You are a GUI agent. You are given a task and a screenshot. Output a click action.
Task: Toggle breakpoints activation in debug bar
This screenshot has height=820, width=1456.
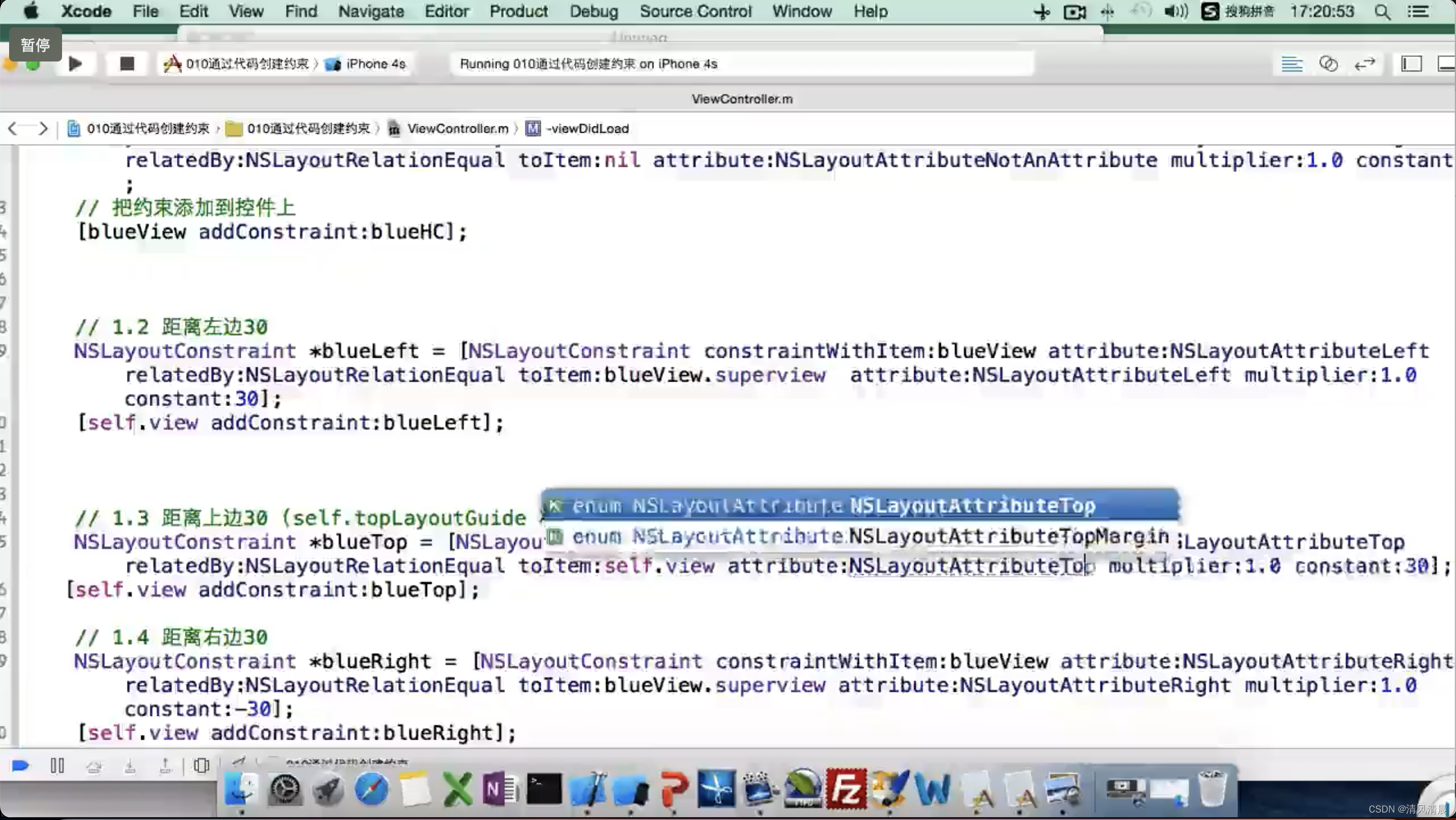coord(20,766)
